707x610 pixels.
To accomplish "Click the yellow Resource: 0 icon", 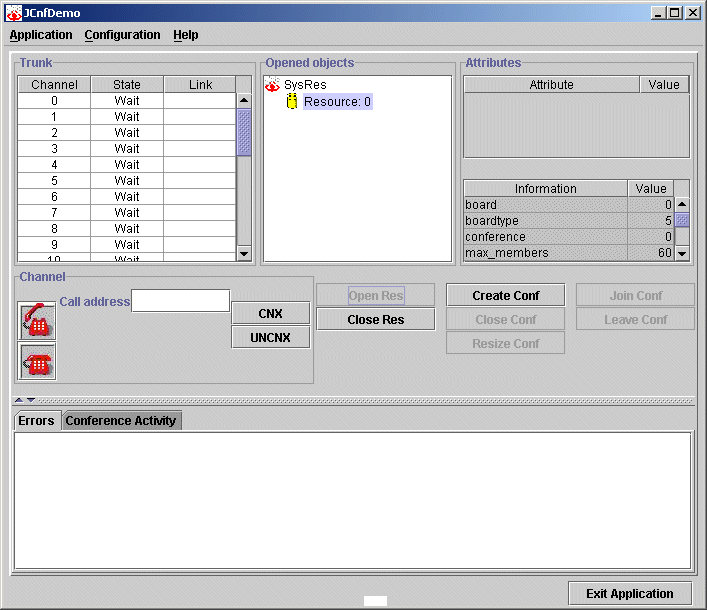I will click(x=292, y=102).
